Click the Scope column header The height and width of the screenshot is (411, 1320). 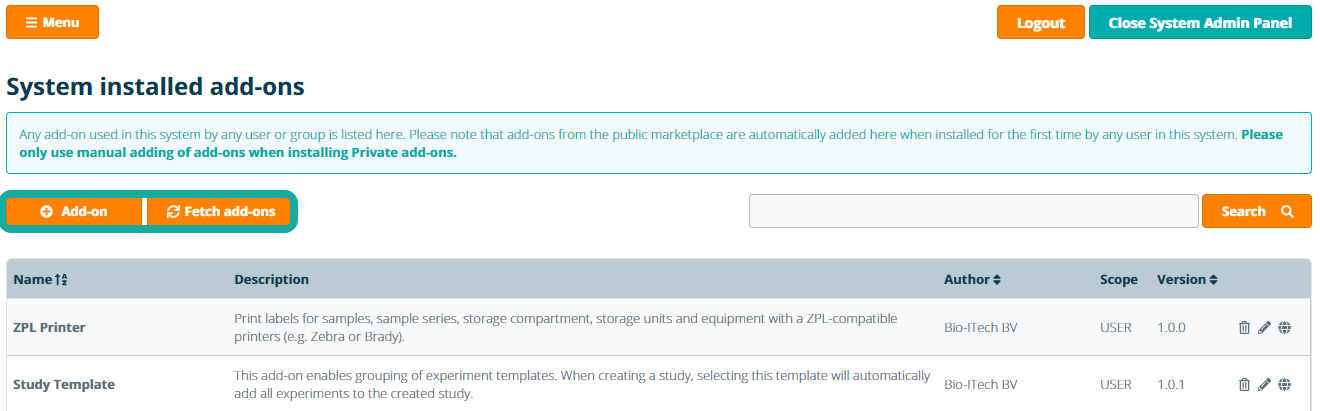coord(1118,280)
